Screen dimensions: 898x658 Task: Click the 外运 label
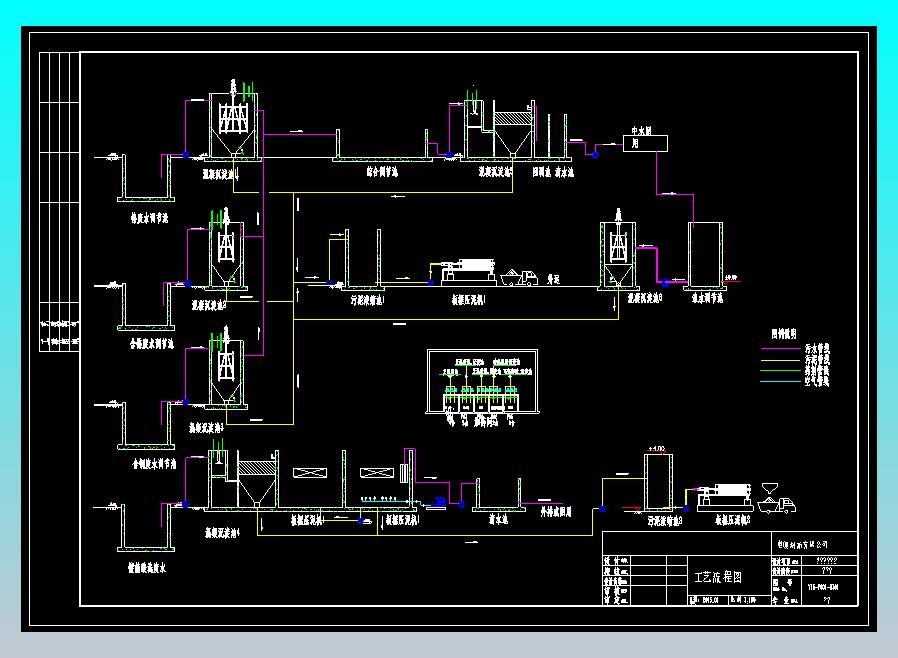(553, 279)
